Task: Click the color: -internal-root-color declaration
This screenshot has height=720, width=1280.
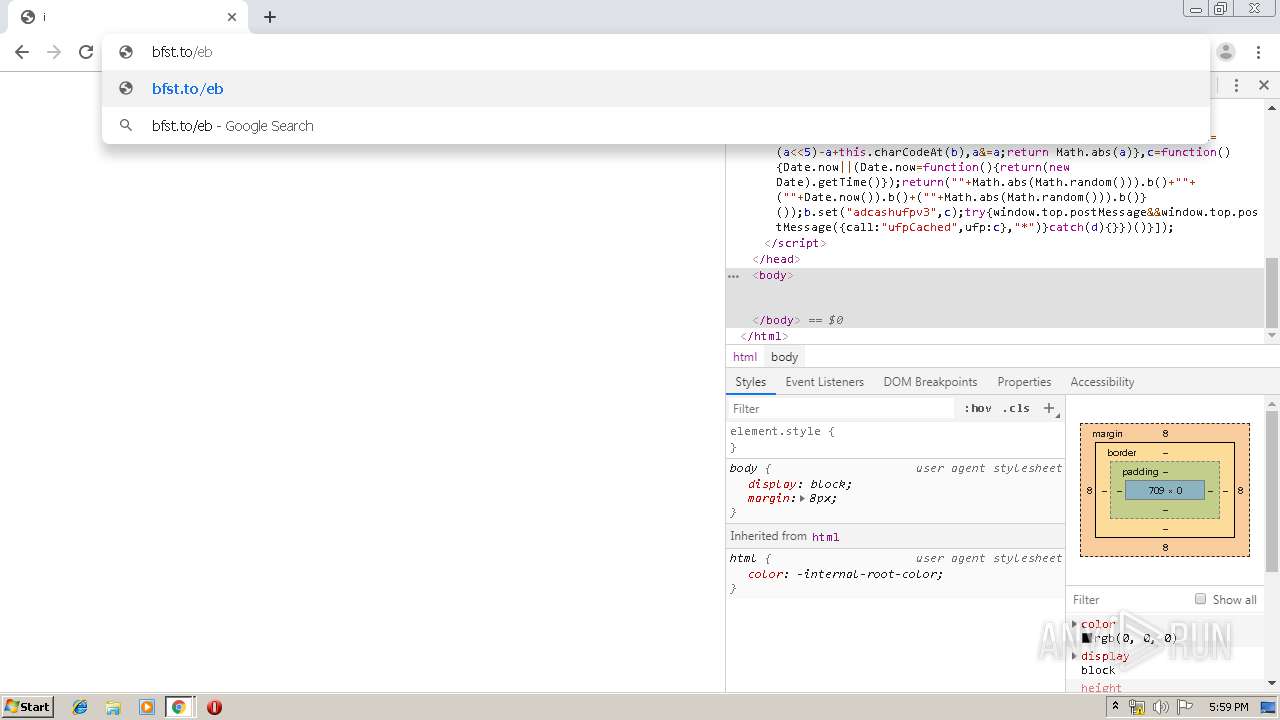Action: tap(846, 574)
